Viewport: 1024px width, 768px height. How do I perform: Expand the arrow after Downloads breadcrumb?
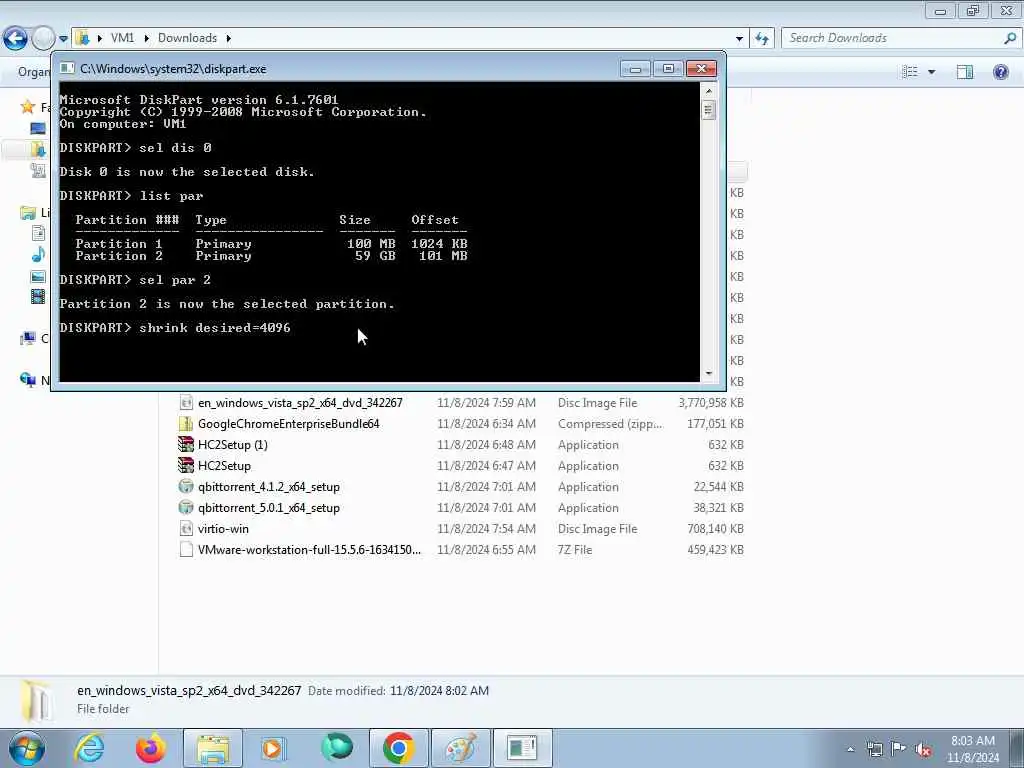(x=229, y=38)
